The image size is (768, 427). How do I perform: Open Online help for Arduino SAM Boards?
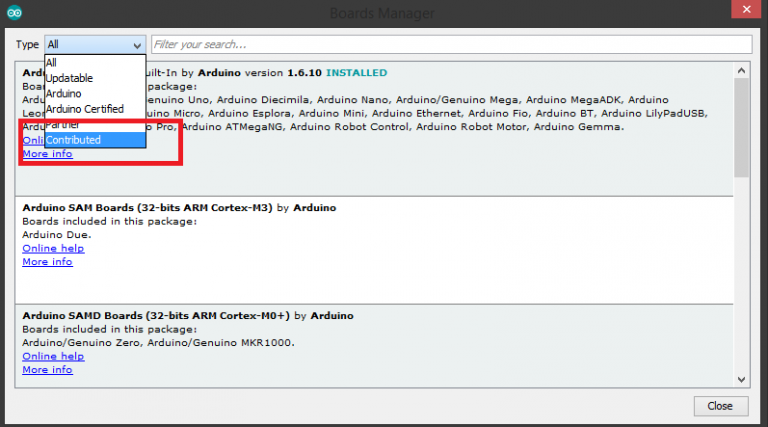click(53, 248)
